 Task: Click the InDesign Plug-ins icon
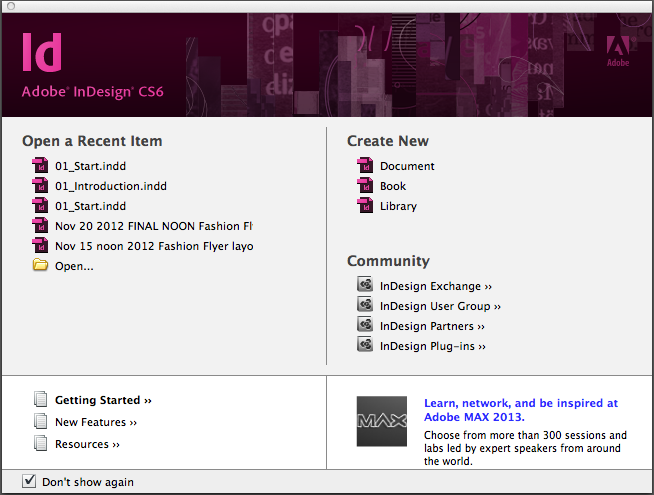click(365, 345)
